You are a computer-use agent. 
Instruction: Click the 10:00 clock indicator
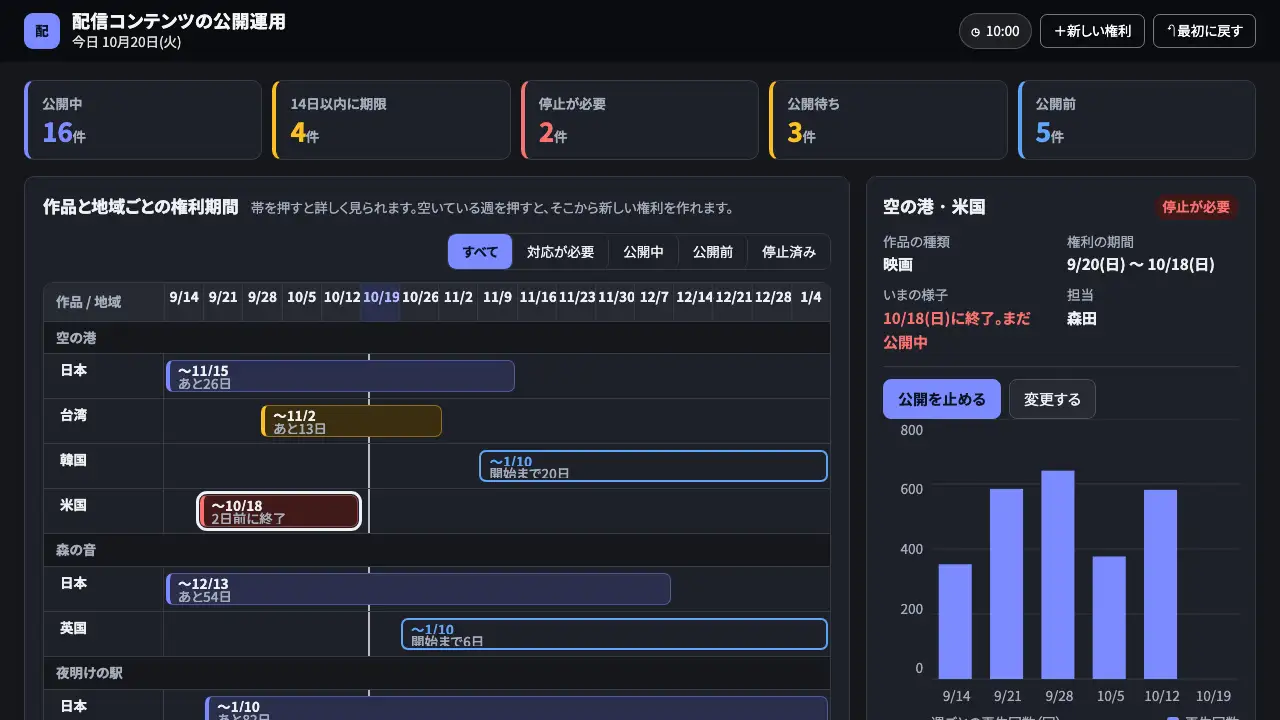pyautogui.click(x=995, y=31)
